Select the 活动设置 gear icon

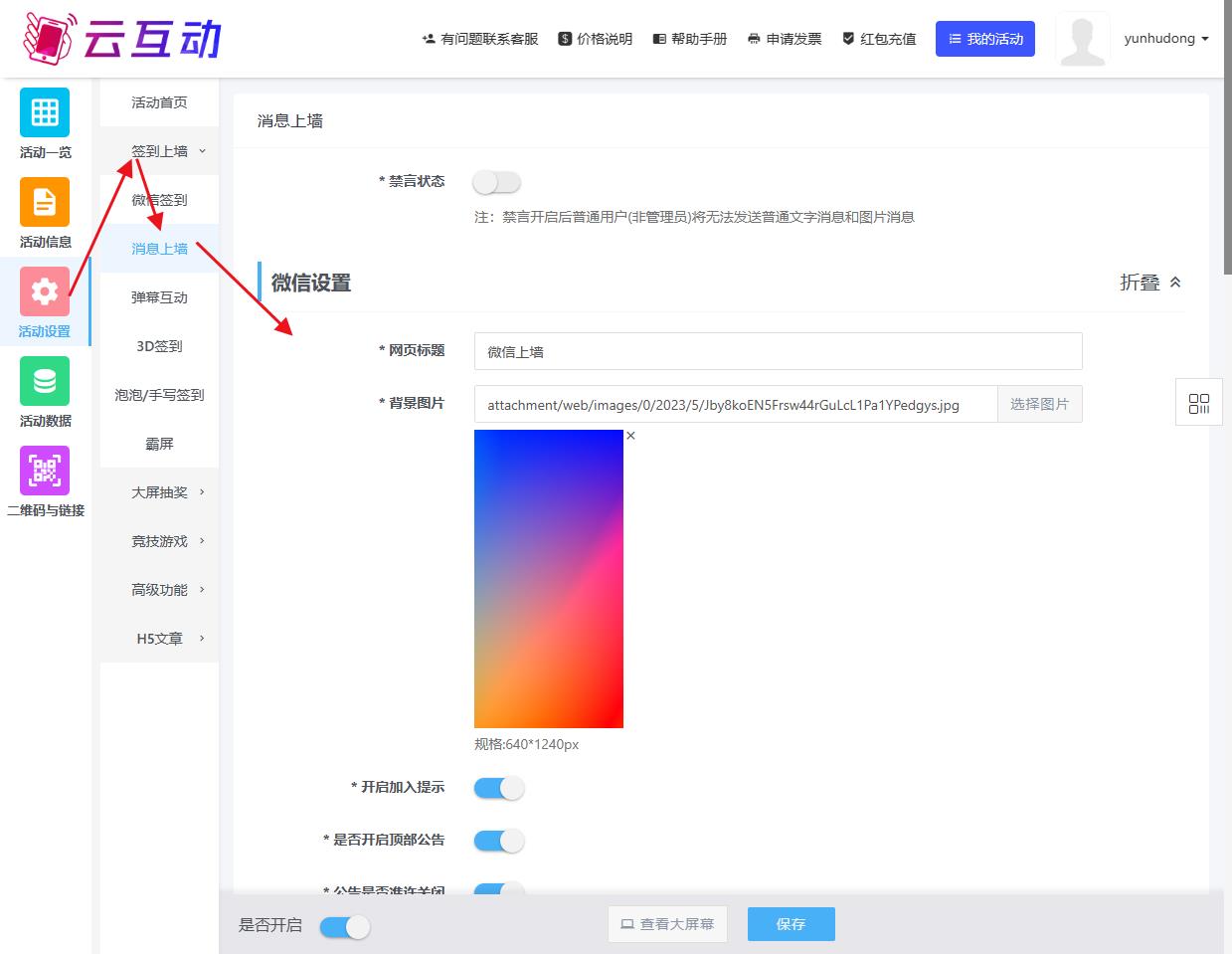pos(45,291)
